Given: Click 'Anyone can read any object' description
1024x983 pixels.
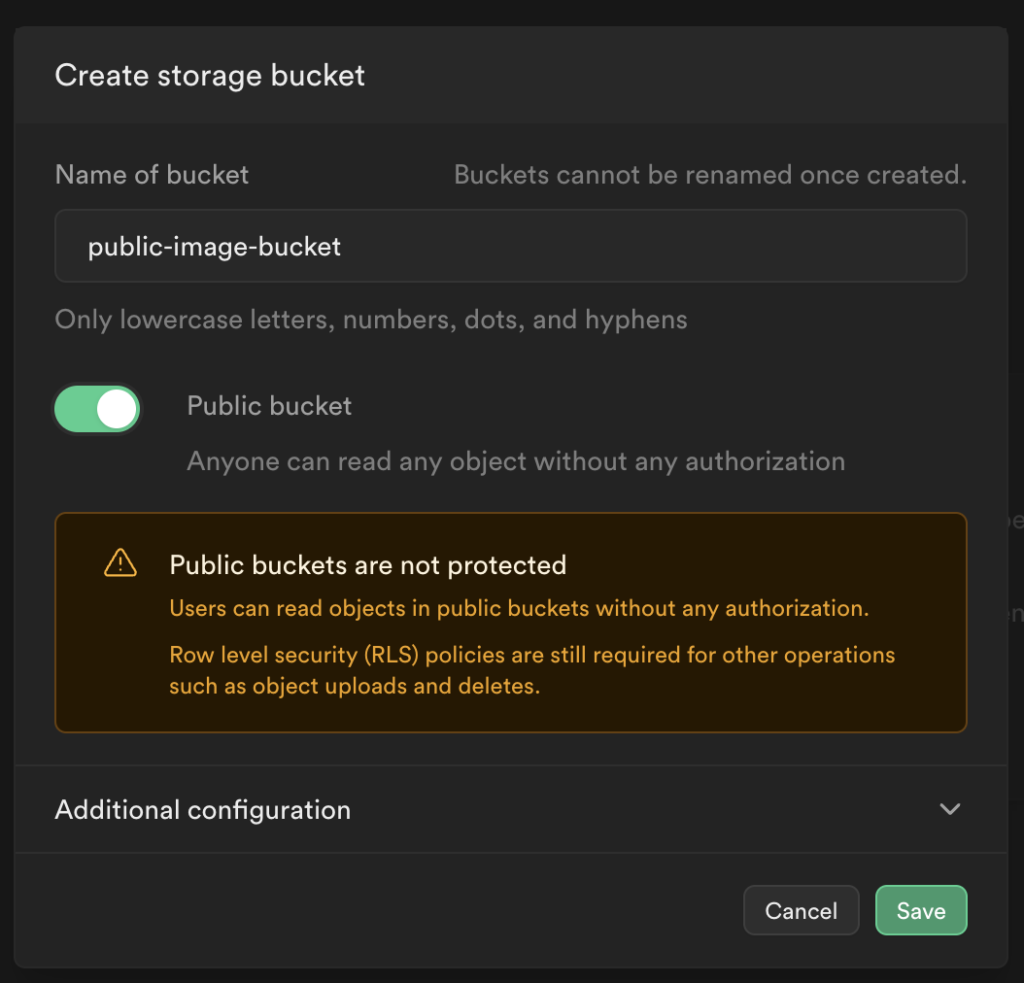Looking at the screenshot, I should (516, 461).
